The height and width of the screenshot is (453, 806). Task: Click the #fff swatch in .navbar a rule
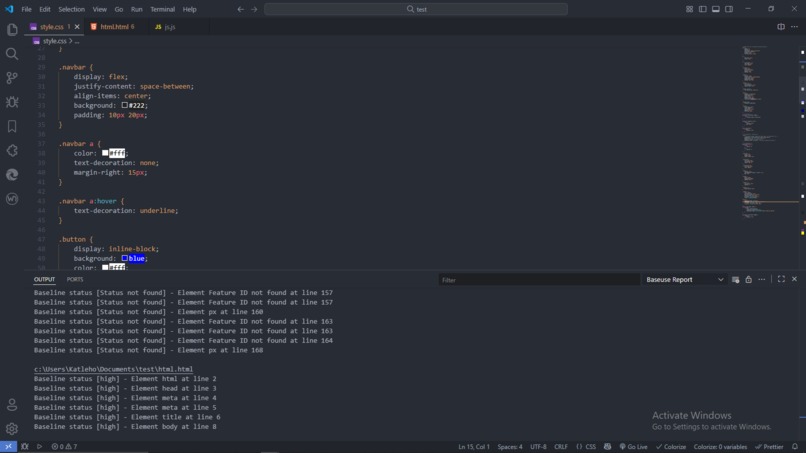tap(105, 153)
